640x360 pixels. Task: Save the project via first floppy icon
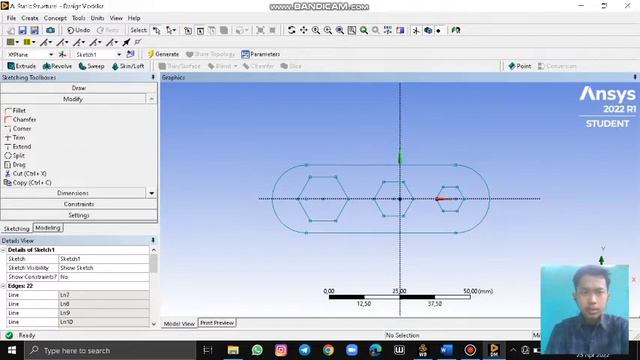click(22, 30)
